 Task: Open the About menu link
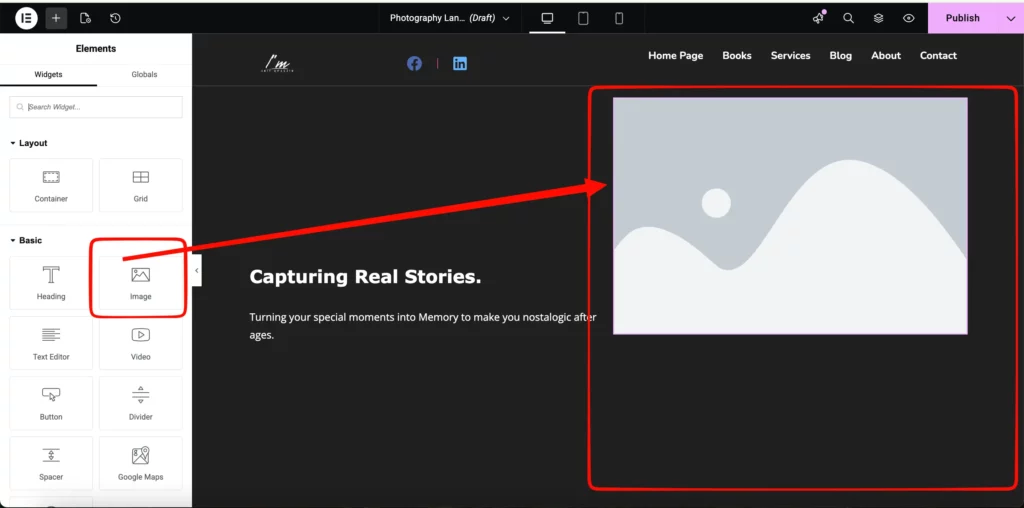(x=886, y=56)
